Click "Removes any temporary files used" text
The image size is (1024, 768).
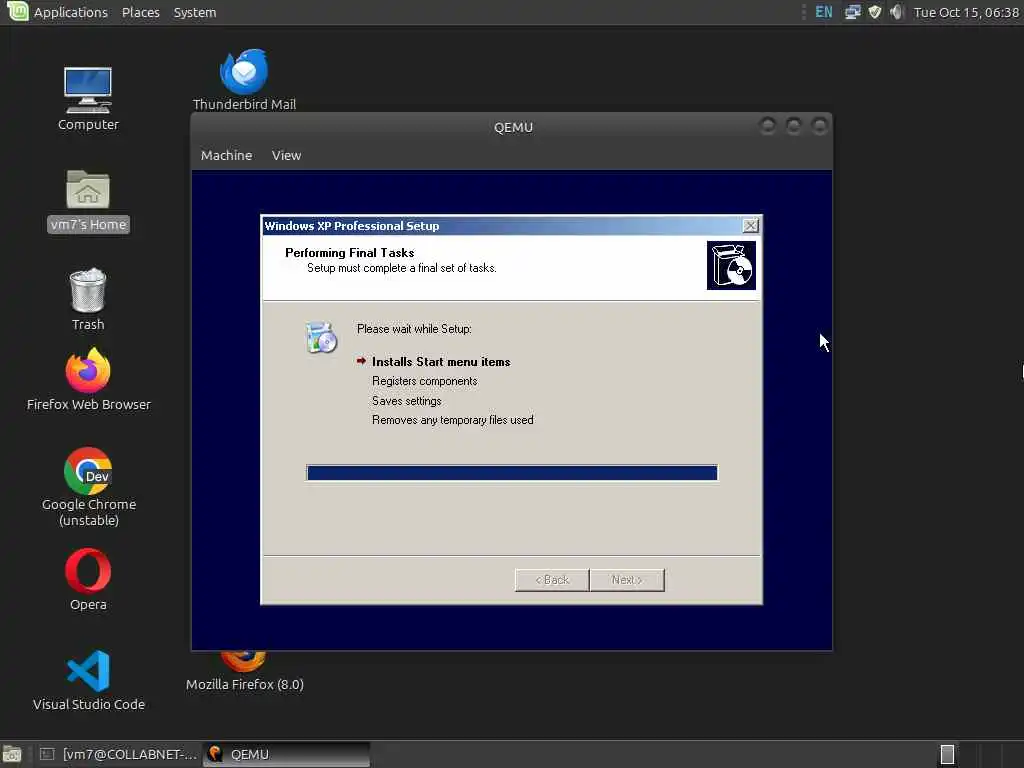click(453, 420)
